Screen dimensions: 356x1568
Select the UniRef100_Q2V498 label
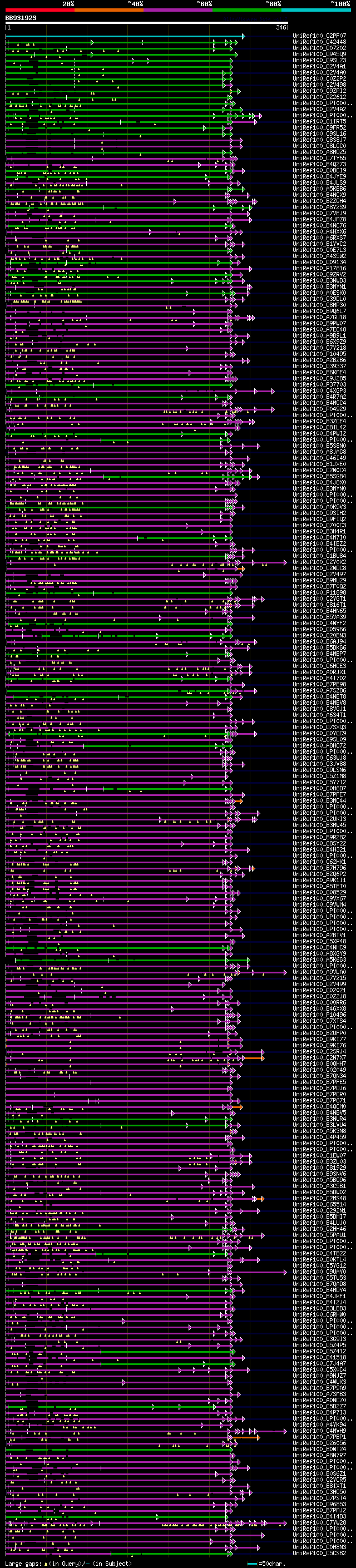(x=319, y=85)
